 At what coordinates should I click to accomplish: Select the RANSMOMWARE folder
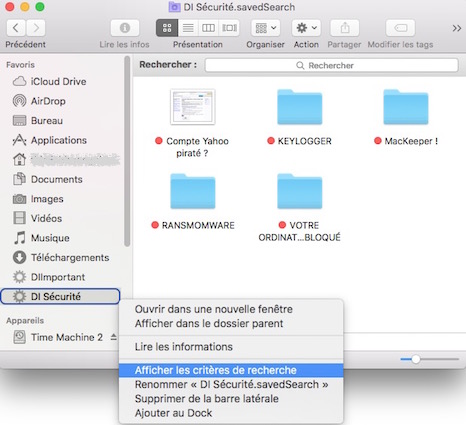[193, 191]
